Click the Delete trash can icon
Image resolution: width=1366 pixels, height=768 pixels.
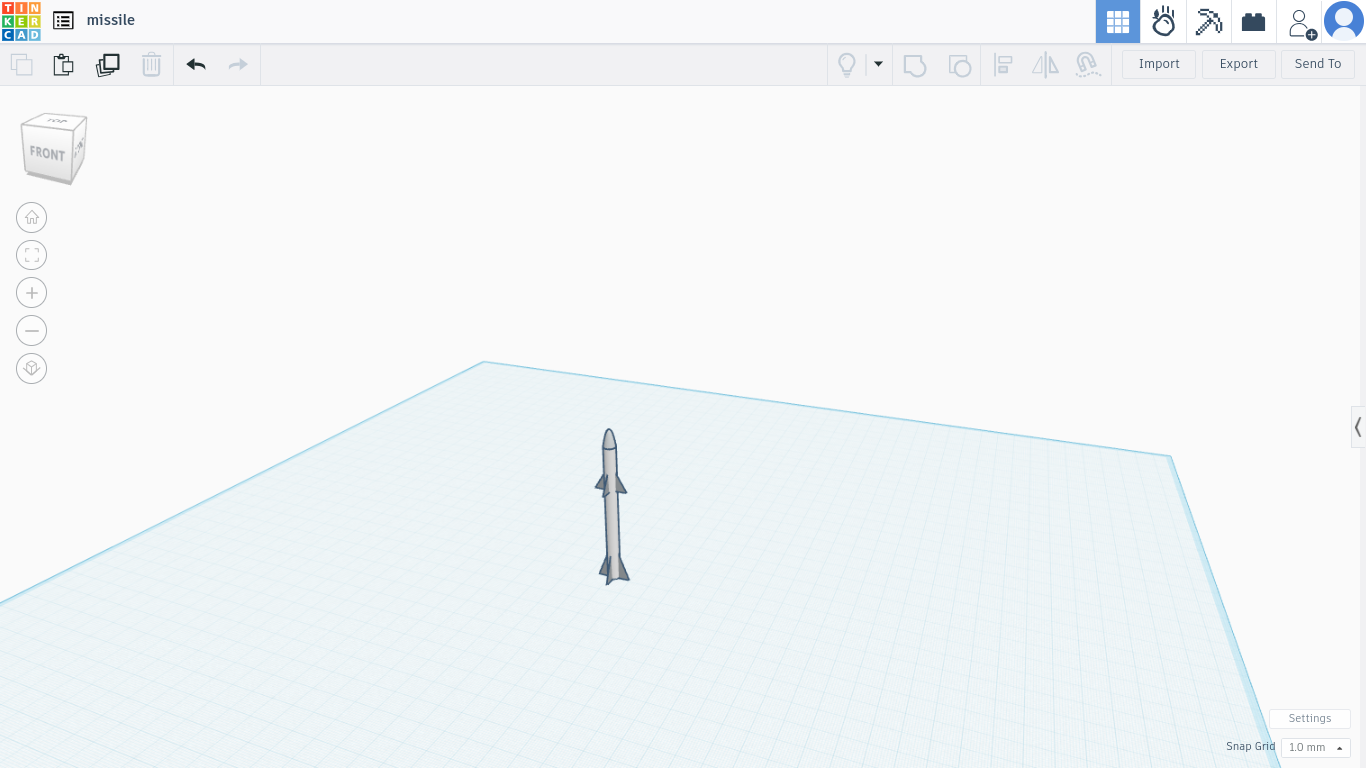tap(151, 65)
